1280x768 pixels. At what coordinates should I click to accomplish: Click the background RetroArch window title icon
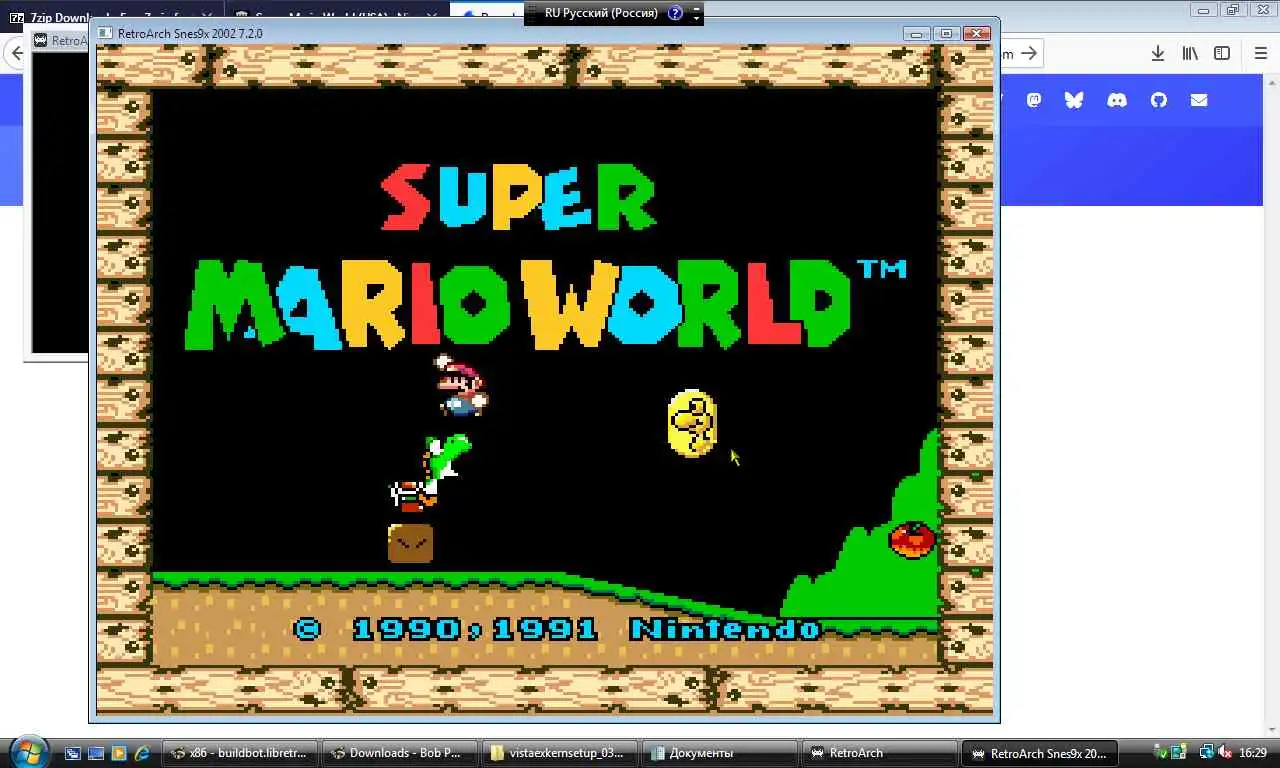click(40, 41)
